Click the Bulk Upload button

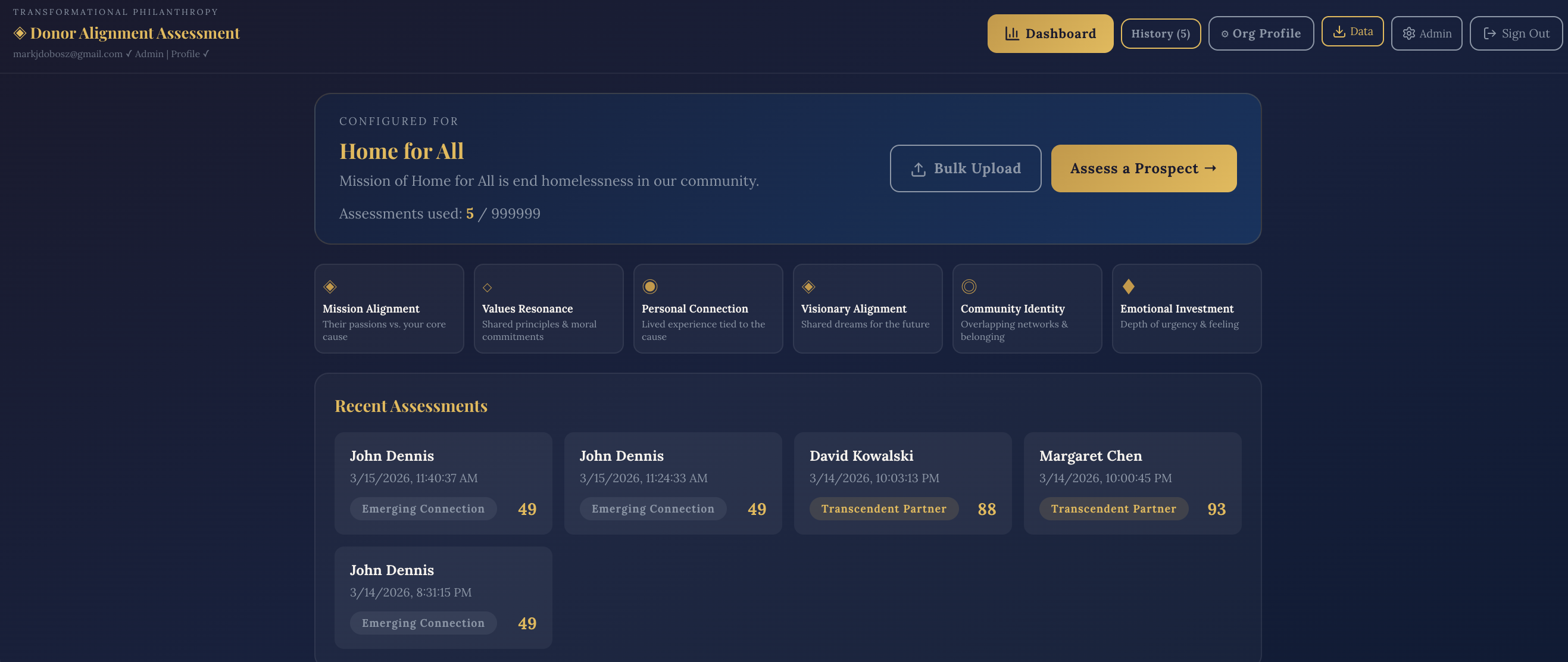tap(965, 168)
